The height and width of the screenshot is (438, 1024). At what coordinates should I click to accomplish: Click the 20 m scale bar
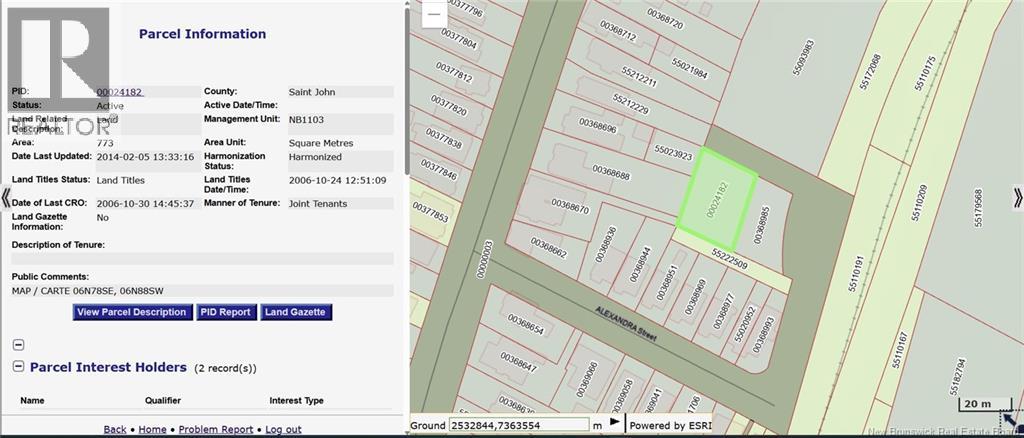[x=978, y=404]
